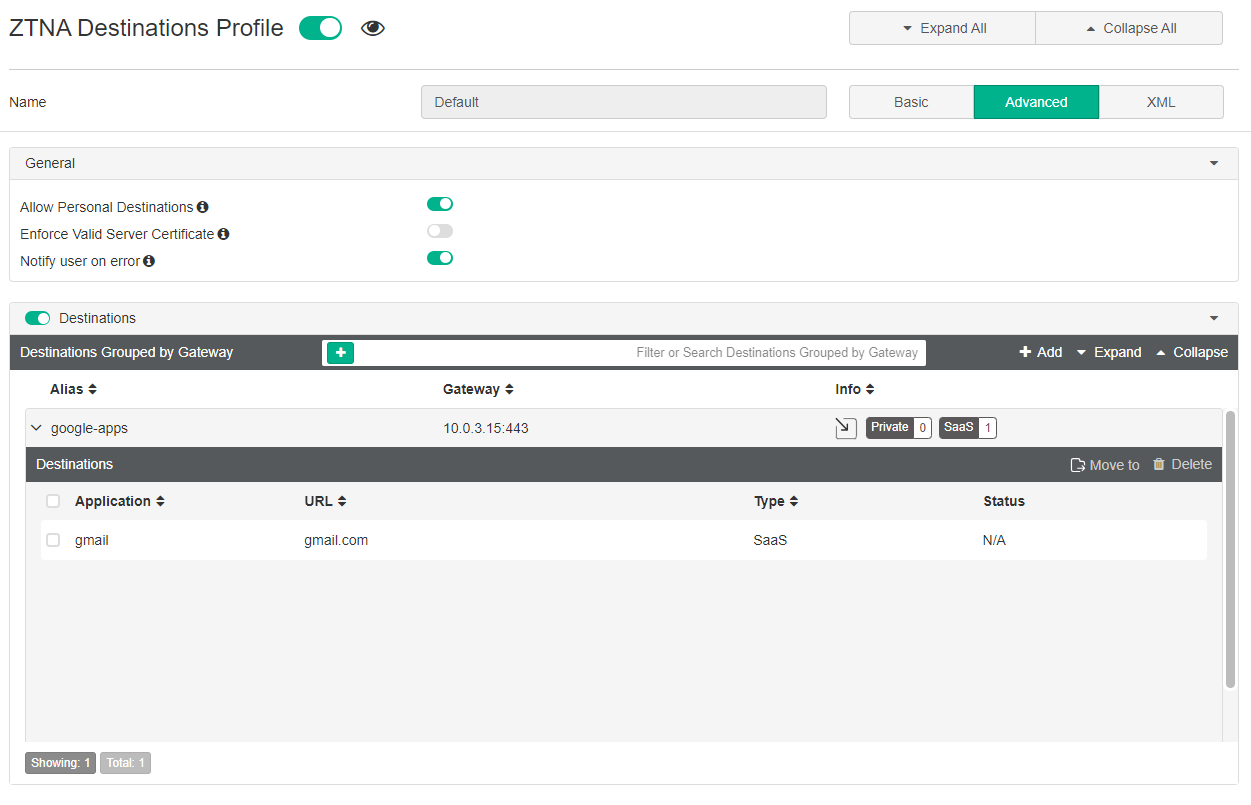The height and width of the screenshot is (805, 1251).
Task: Click the info icon next to Allow Personal Destinations
Action: (203, 207)
